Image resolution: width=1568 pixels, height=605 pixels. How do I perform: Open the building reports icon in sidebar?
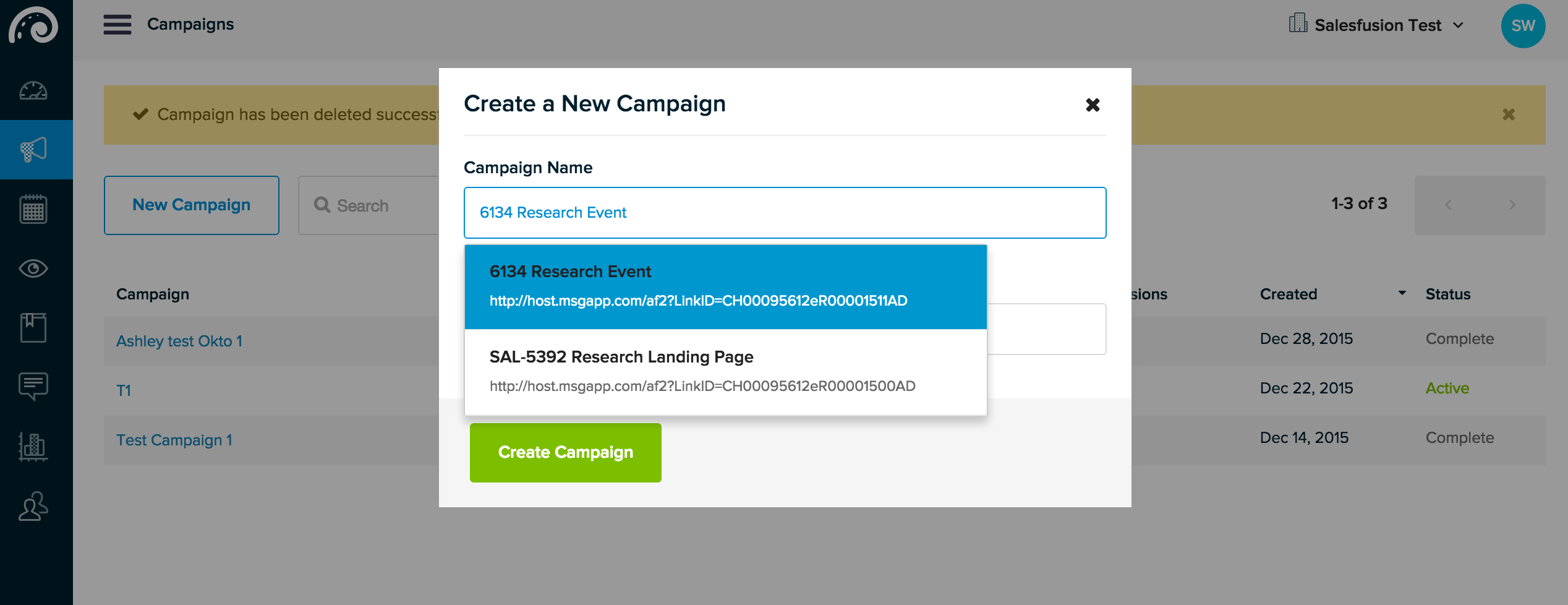33,447
